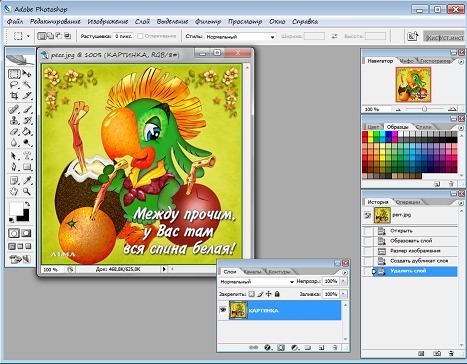Screen dimensions: 467x364
Task: Open the file browser from options bar
Action: 413,36
